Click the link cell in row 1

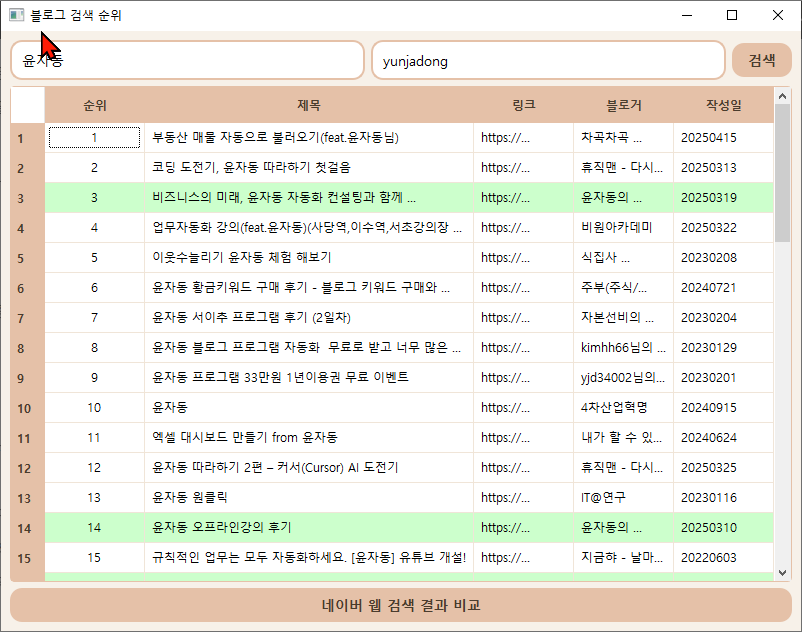[x=524, y=138]
